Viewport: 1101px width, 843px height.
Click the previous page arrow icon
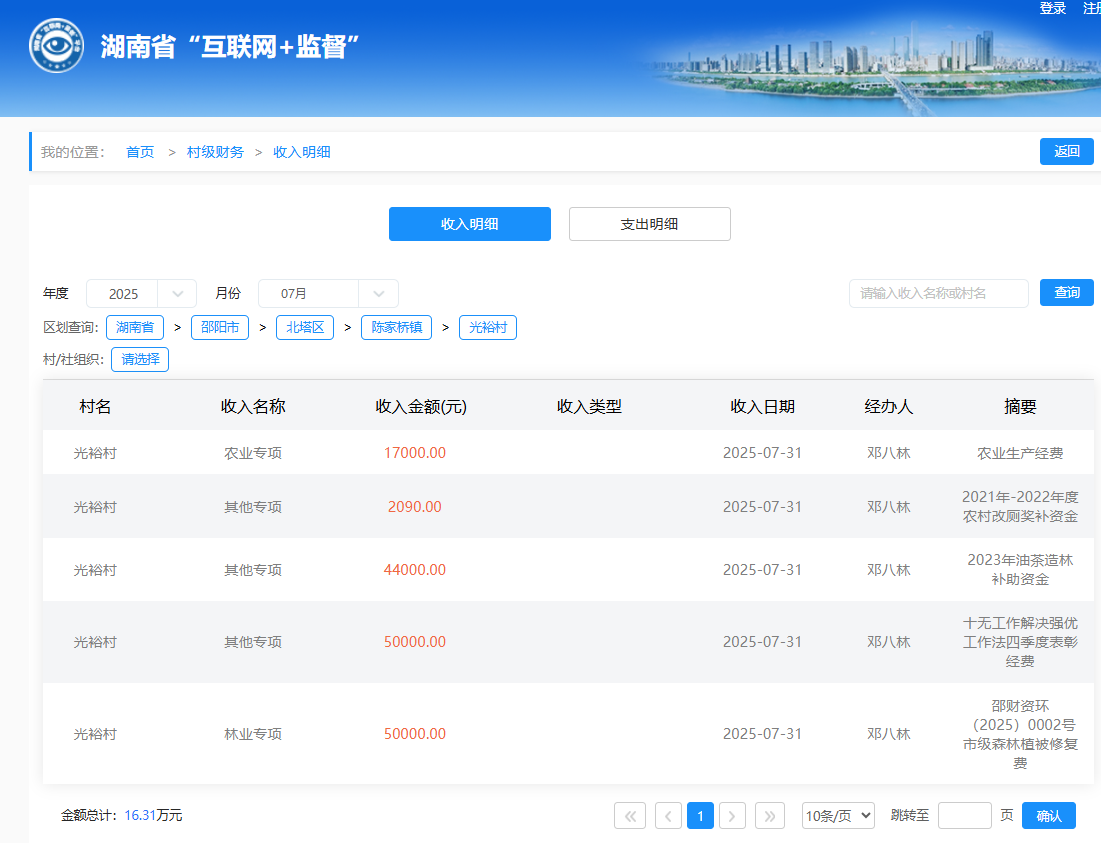(668, 816)
